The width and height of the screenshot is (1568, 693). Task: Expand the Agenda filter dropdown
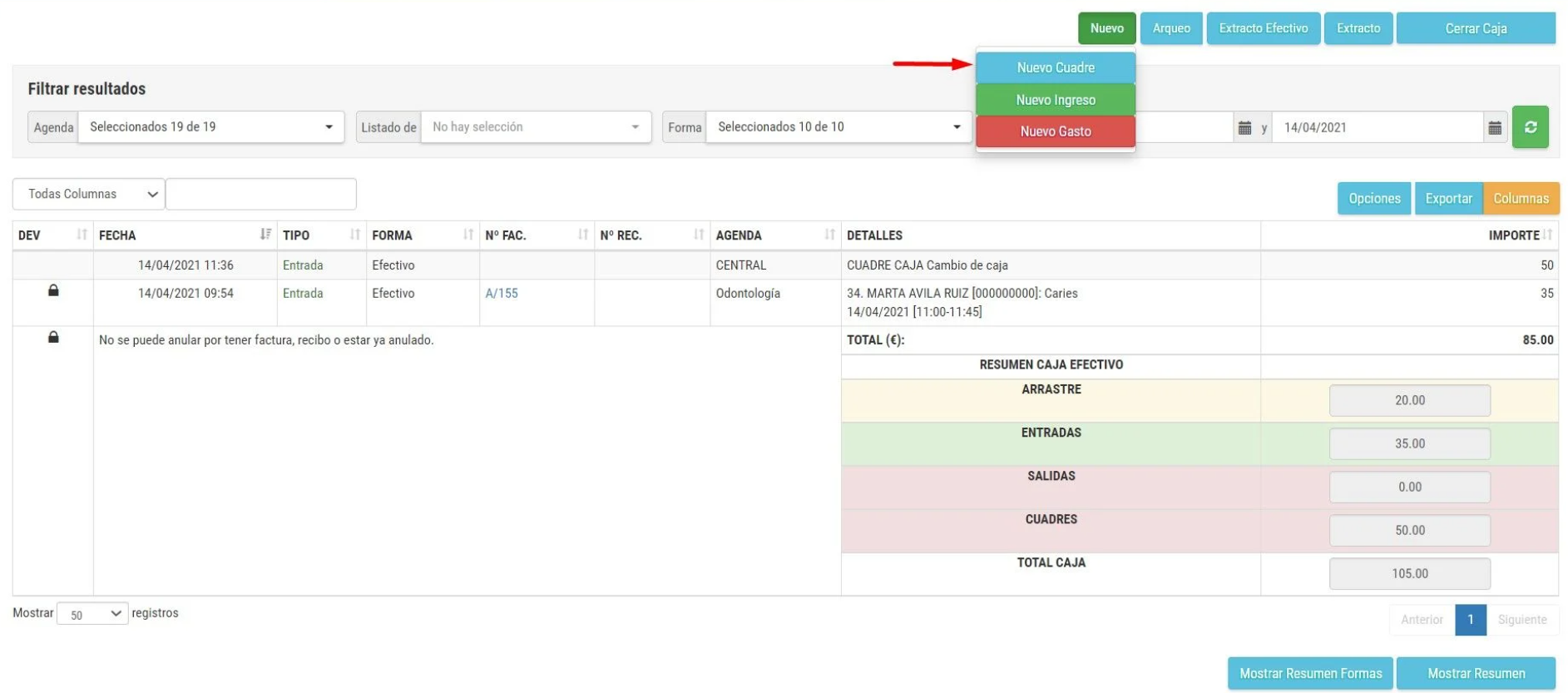point(210,127)
